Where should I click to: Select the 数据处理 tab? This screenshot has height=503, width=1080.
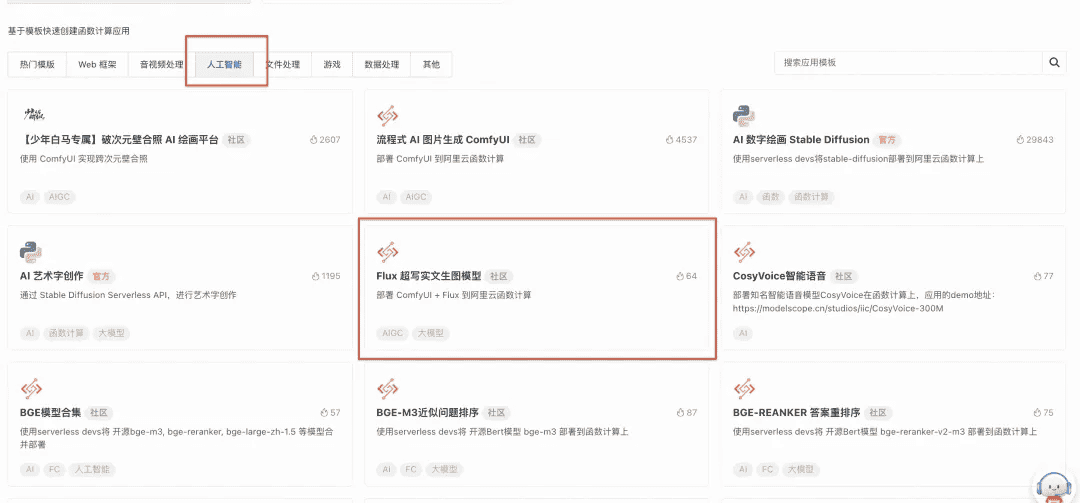(381, 64)
